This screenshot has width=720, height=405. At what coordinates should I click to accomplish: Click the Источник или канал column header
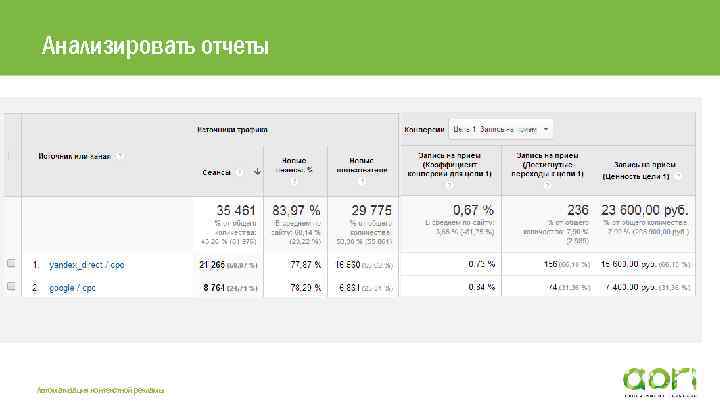coord(74,156)
